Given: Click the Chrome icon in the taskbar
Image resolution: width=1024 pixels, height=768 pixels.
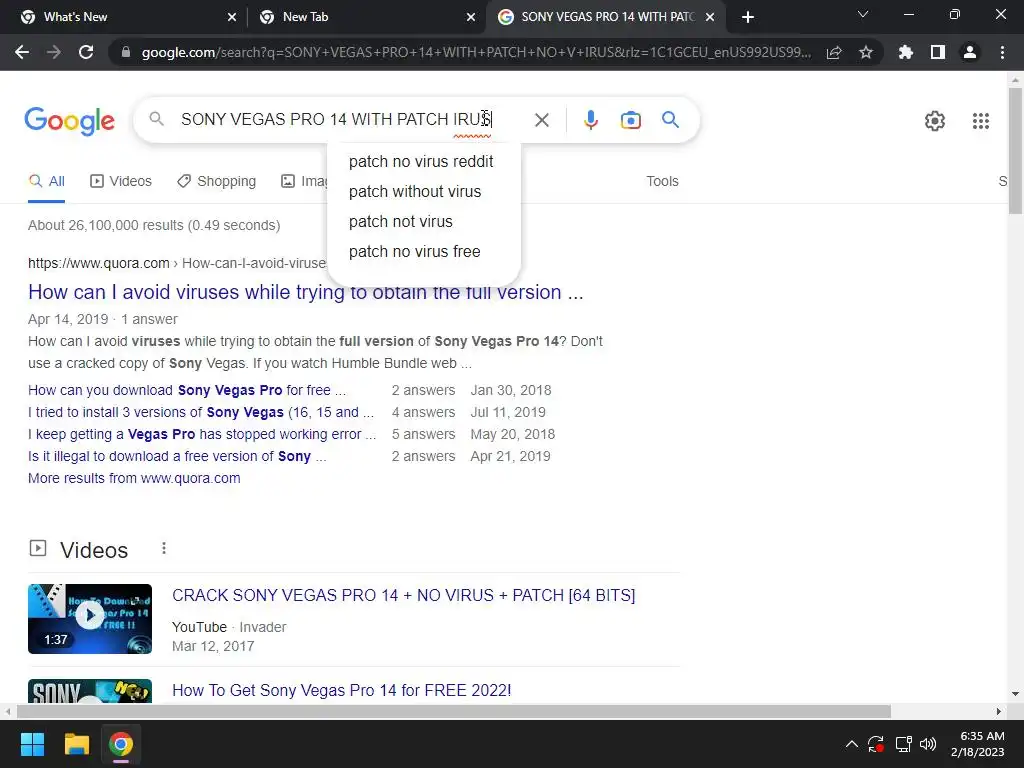Looking at the screenshot, I should pos(121,744).
